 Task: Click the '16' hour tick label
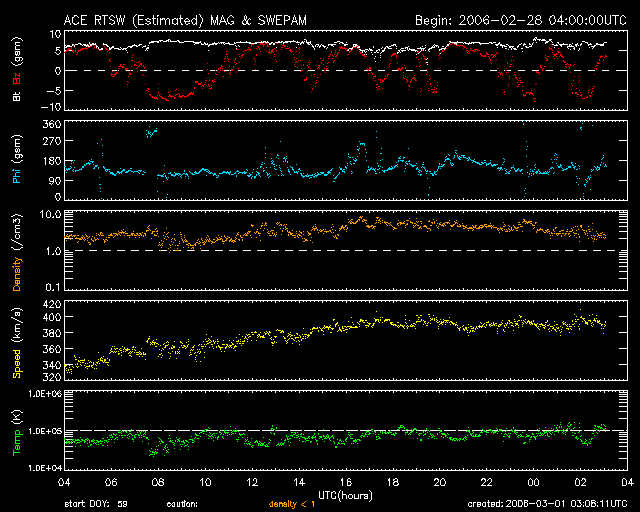click(x=346, y=483)
